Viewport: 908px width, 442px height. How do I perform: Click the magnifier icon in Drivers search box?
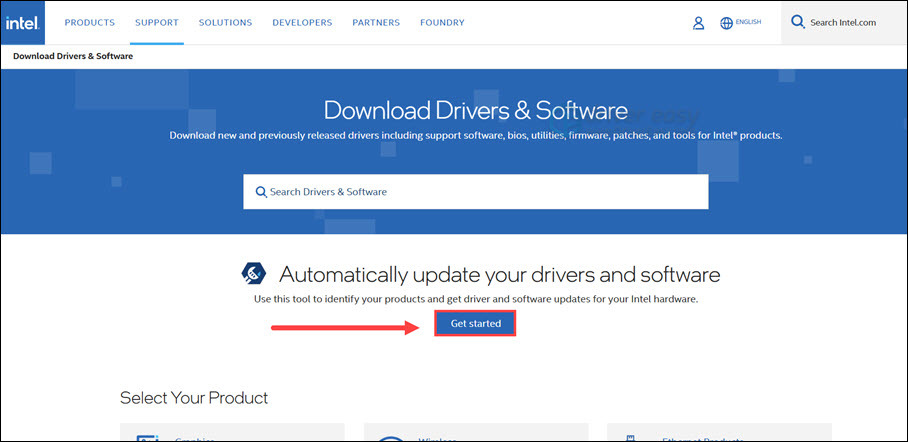pos(261,192)
